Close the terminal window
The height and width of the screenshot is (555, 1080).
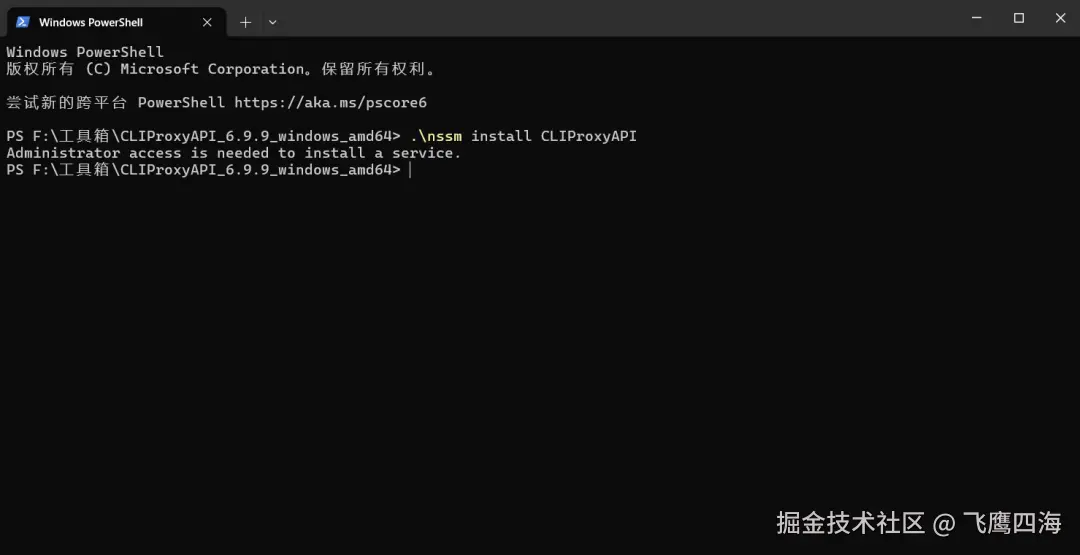point(1061,18)
